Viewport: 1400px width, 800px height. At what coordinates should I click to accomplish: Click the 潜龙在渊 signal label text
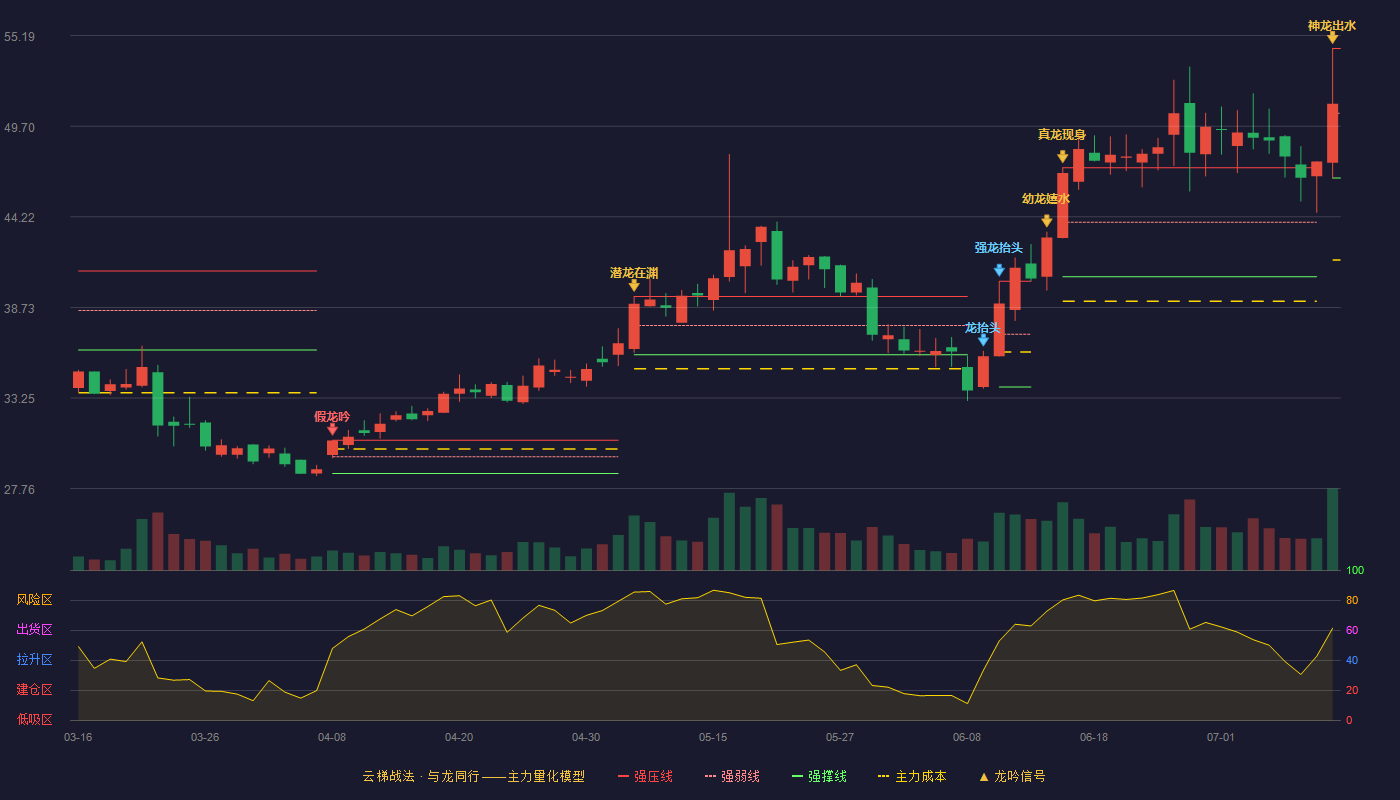[x=634, y=273]
